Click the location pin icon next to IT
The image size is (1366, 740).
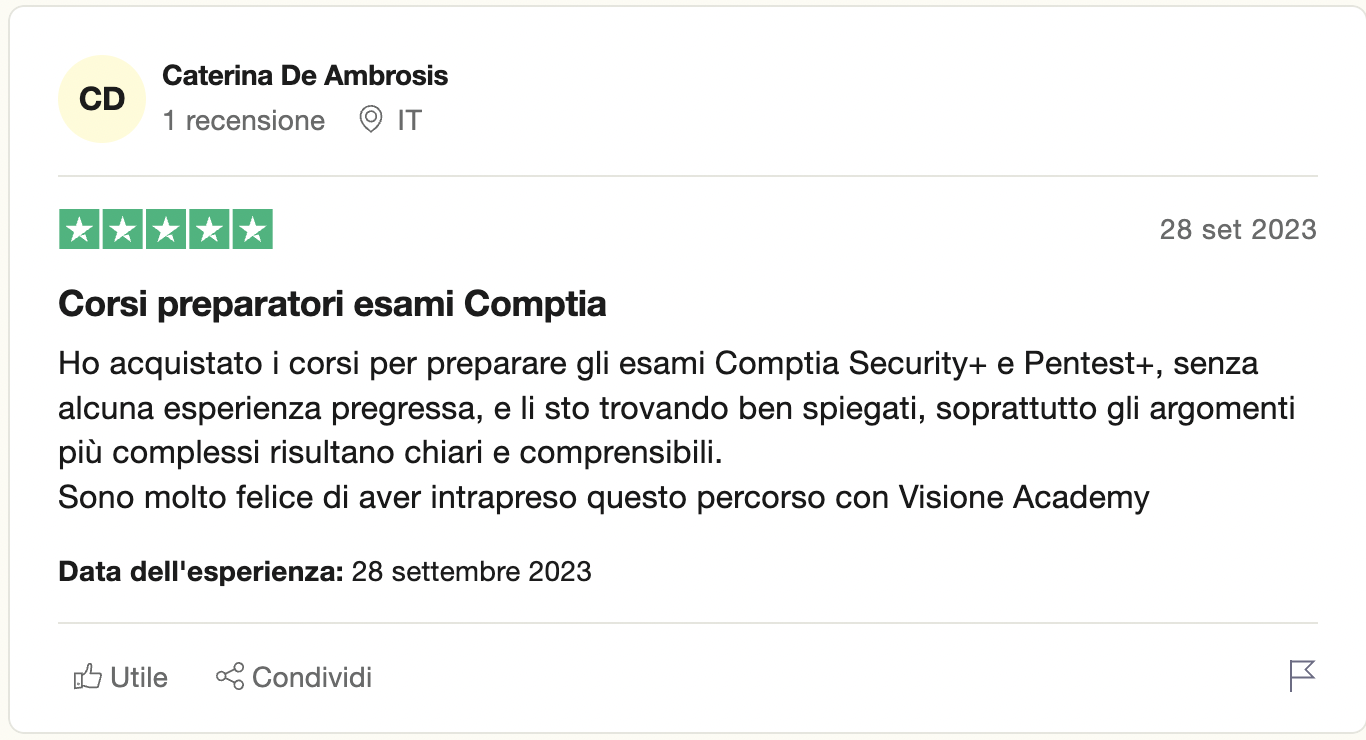point(371,121)
